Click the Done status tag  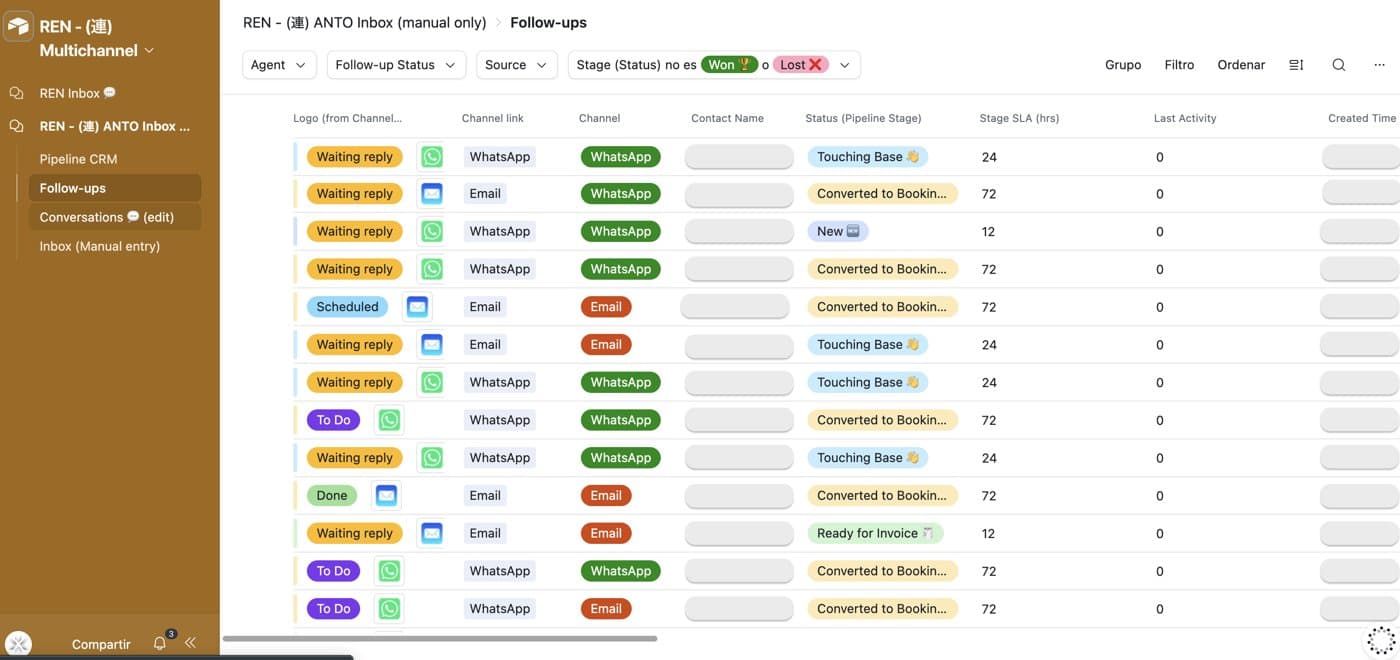pos(332,495)
